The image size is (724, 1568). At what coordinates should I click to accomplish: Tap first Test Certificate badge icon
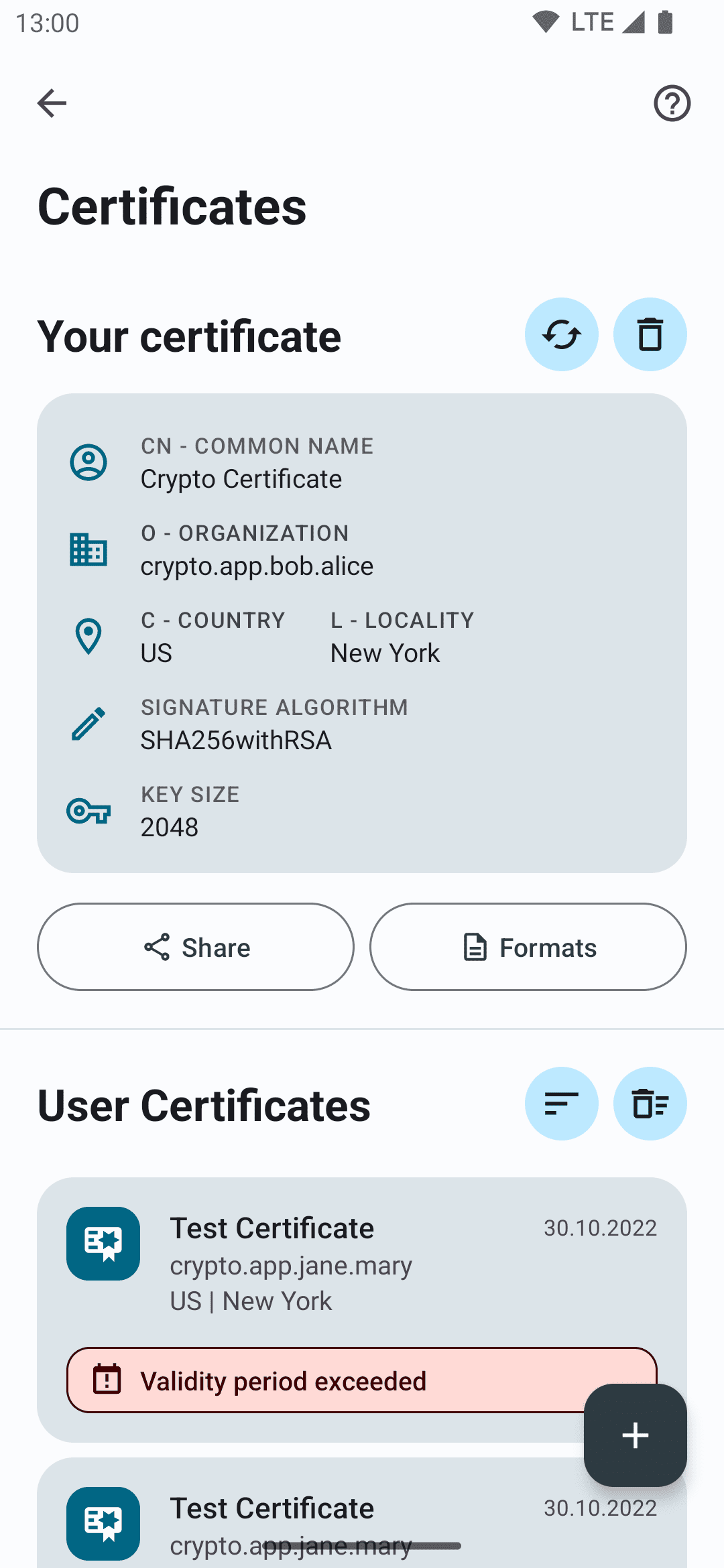103,1244
